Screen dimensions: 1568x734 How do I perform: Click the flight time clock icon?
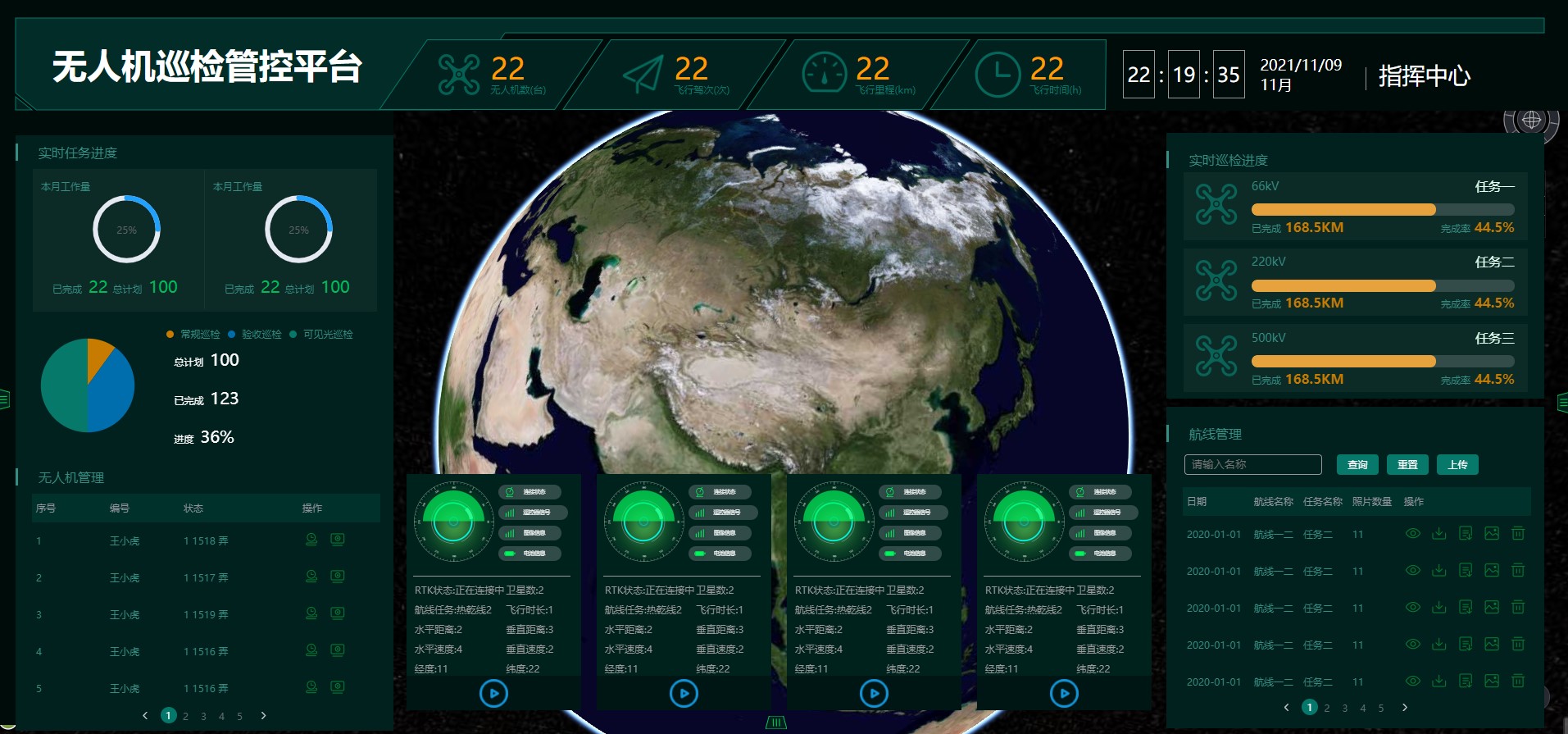pyautogui.click(x=998, y=74)
